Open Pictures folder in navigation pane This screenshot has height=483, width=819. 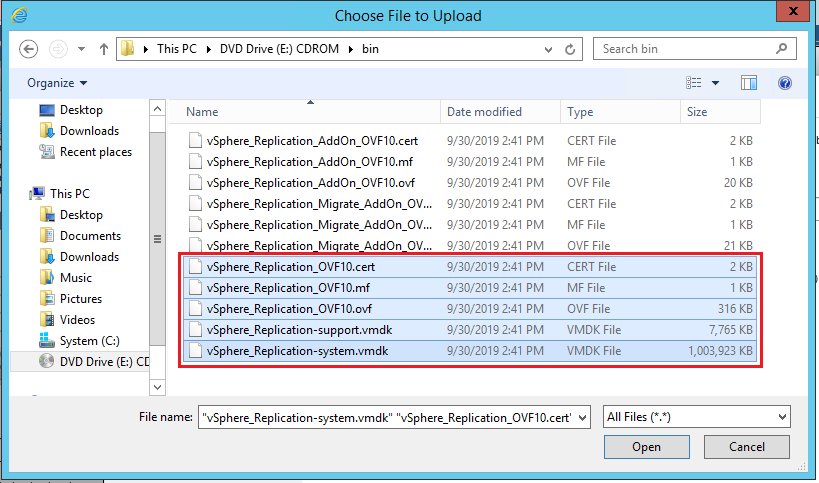click(x=71, y=299)
